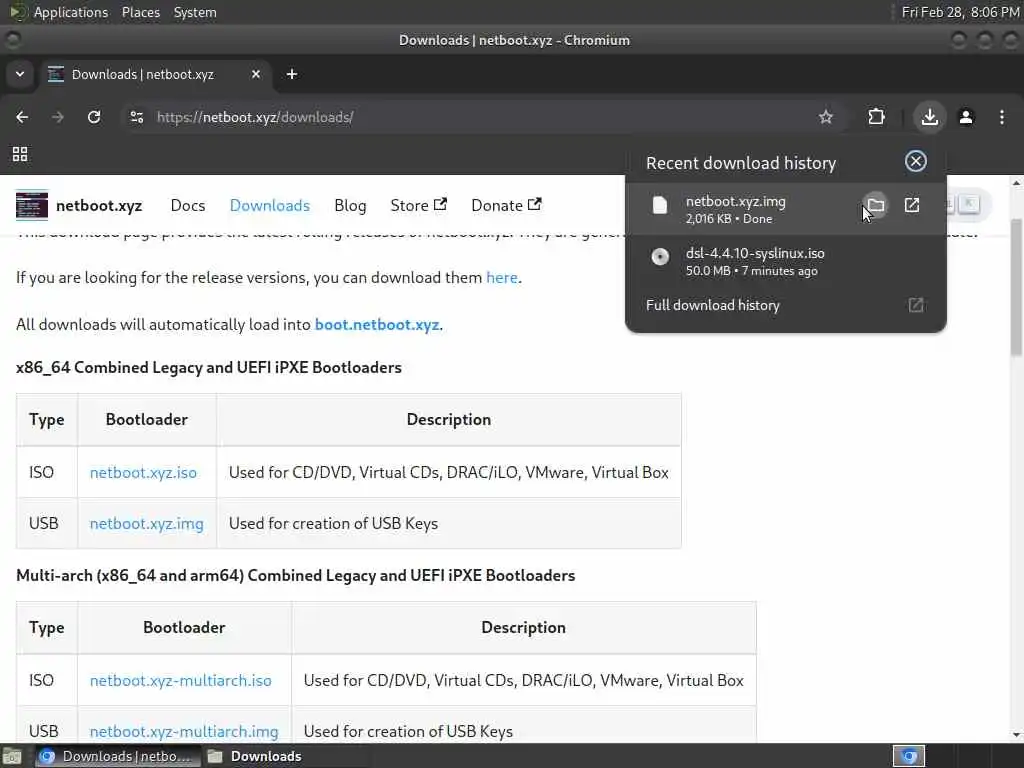1024x768 pixels.
Task: Click the browser forward arrow
Action: [x=57, y=117]
